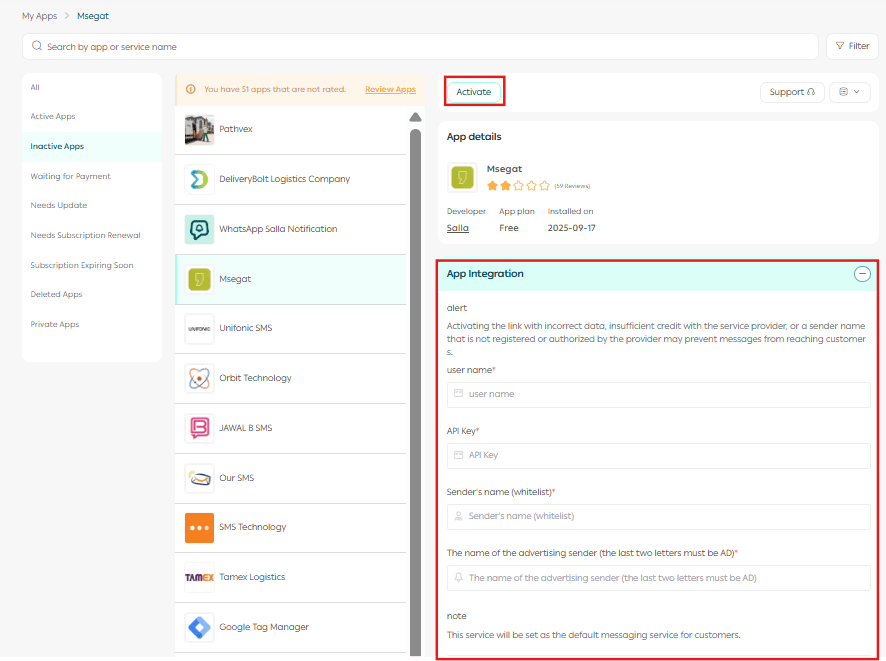This screenshot has height=661, width=886.
Task: Open the Filter options
Action: [851, 46]
